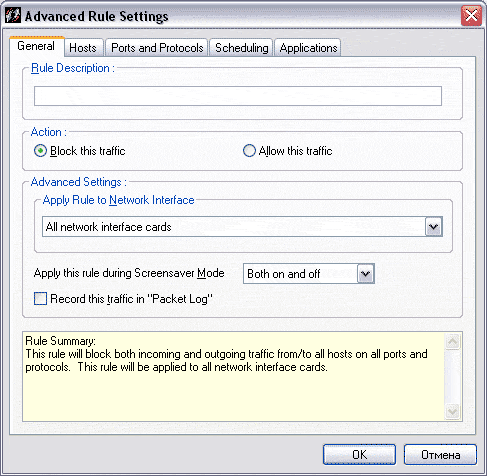Cancel the dialog with Отмена button
487x476 pixels.
tap(440, 455)
